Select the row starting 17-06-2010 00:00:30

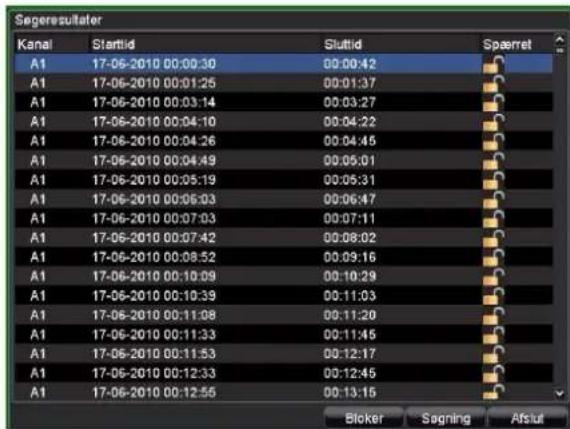(x=284, y=64)
